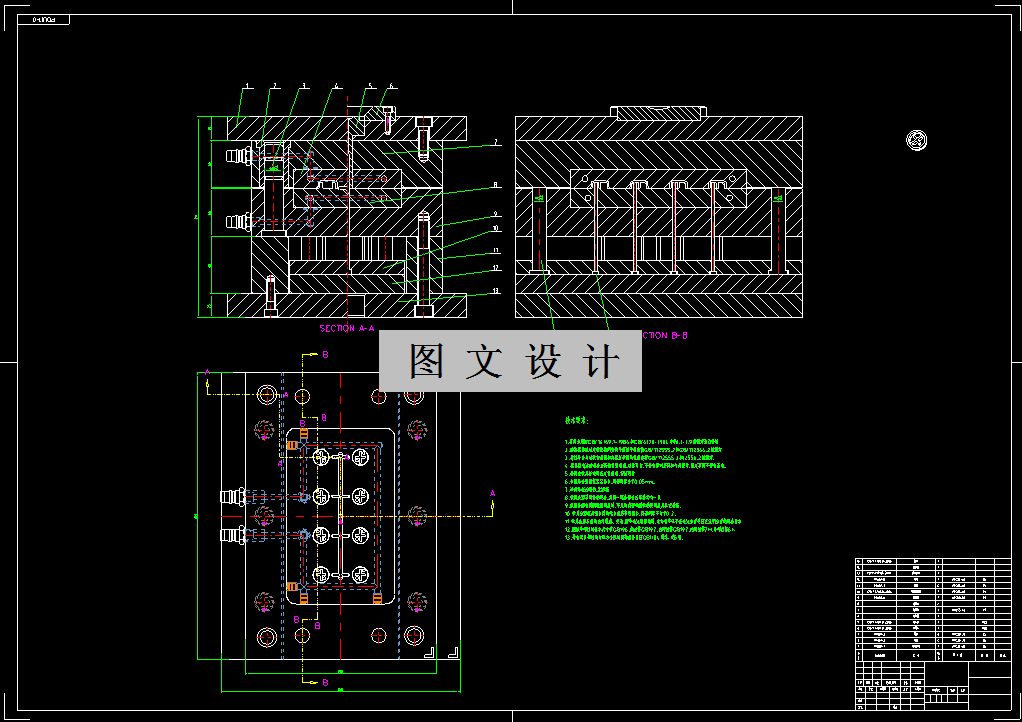This screenshot has height=722, width=1022.
Task: Select the parts list table
Action: coord(933,609)
